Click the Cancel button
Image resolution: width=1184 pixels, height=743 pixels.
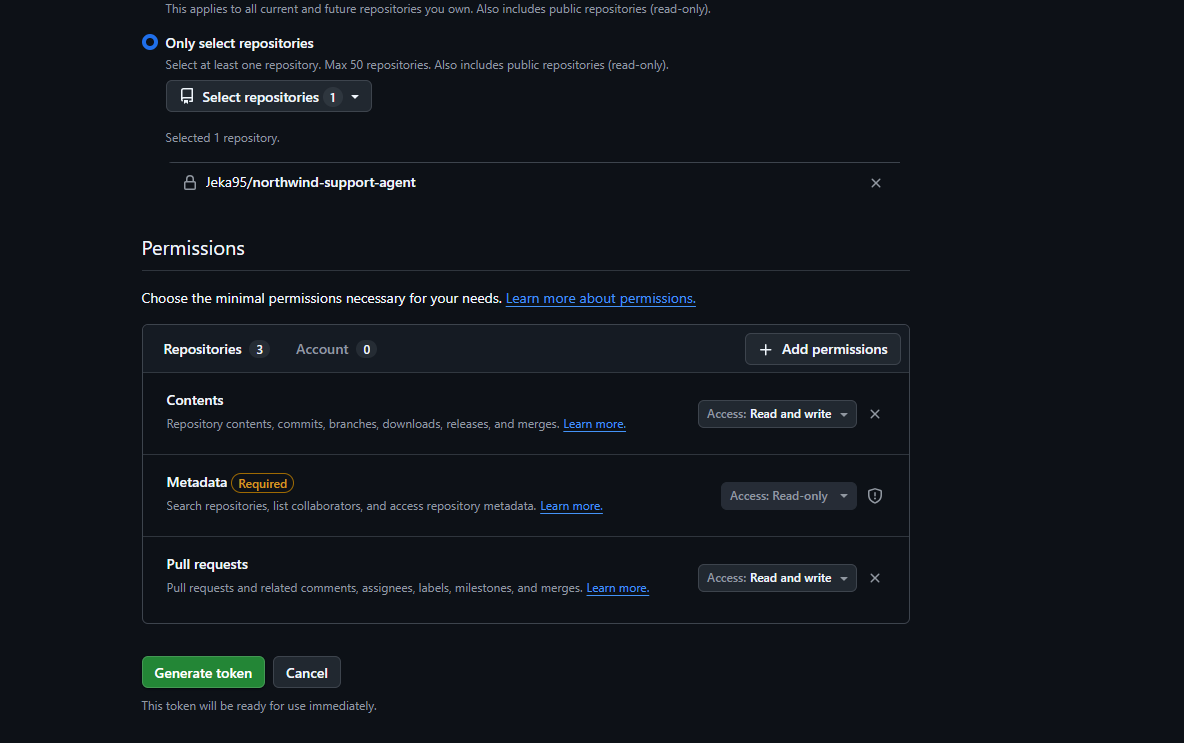tap(307, 672)
